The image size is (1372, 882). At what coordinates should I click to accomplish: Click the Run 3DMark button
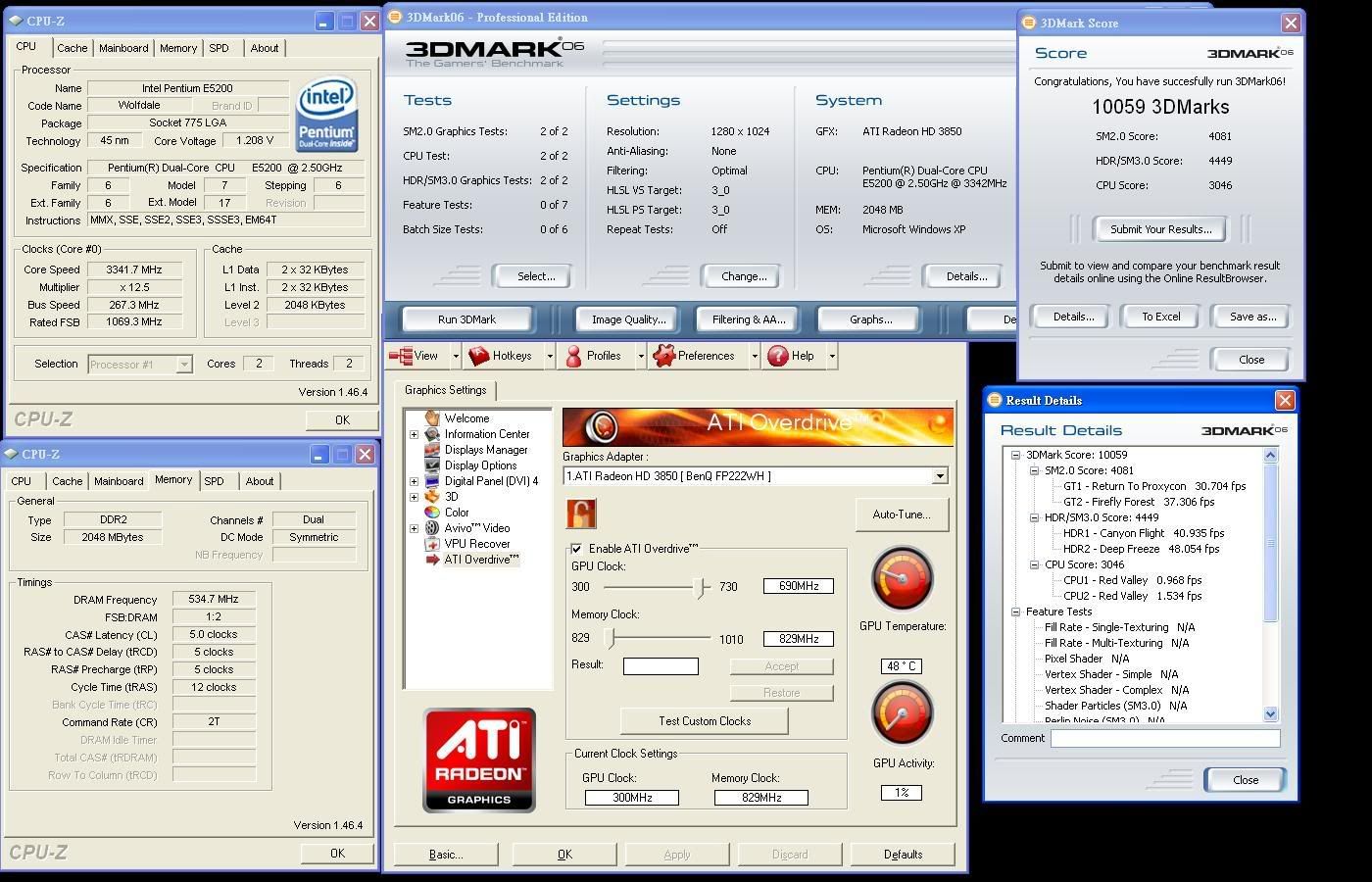466,319
